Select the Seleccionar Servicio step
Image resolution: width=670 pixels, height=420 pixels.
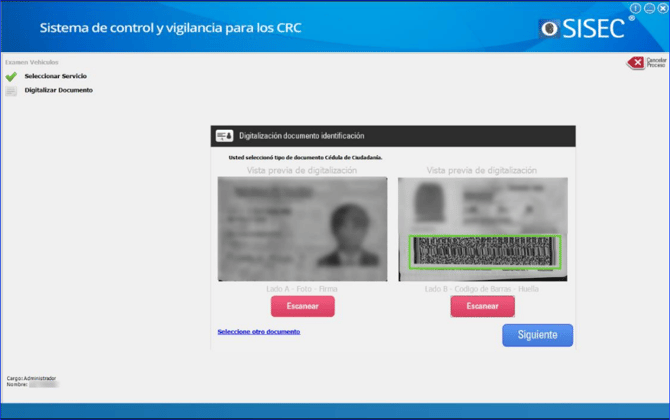click(x=56, y=76)
